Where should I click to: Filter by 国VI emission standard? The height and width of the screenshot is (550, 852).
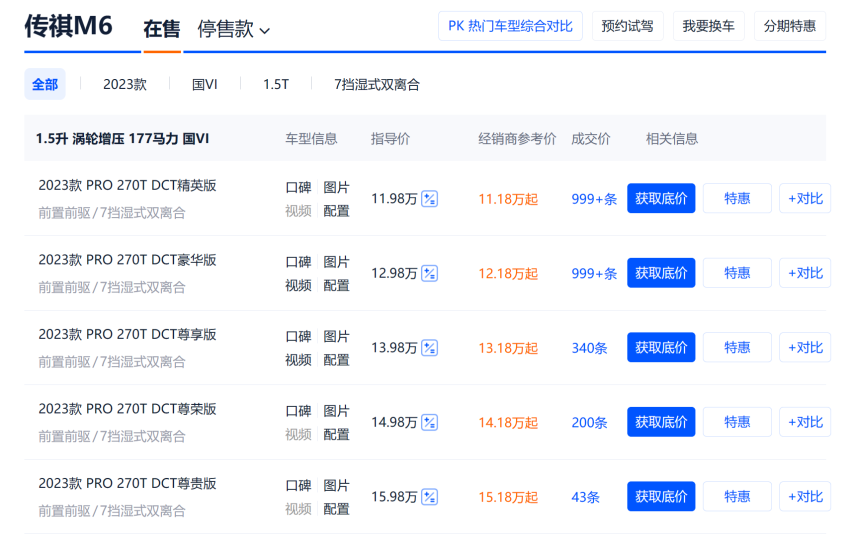tap(204, 84)
